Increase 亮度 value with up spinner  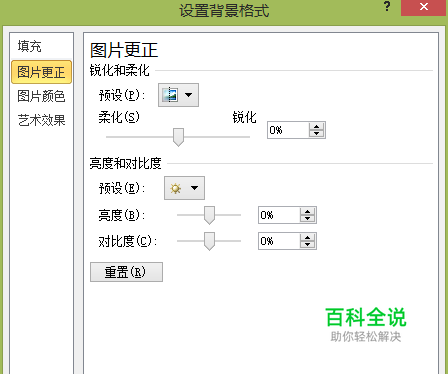pyautogui.click(x=307, y=211)
